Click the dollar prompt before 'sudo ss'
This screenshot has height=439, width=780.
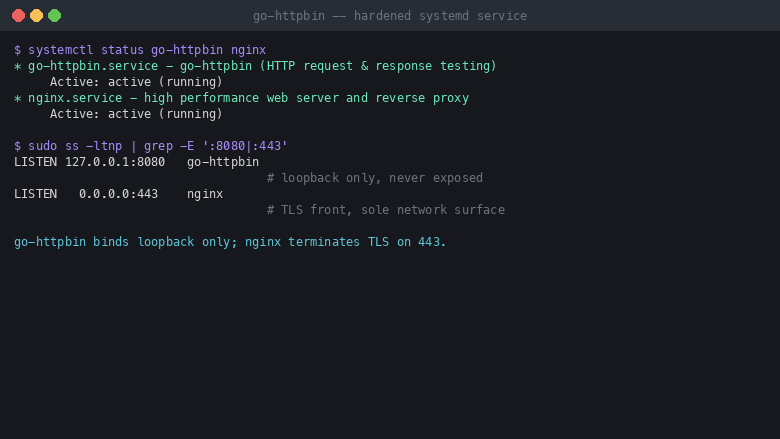point(17,146)
